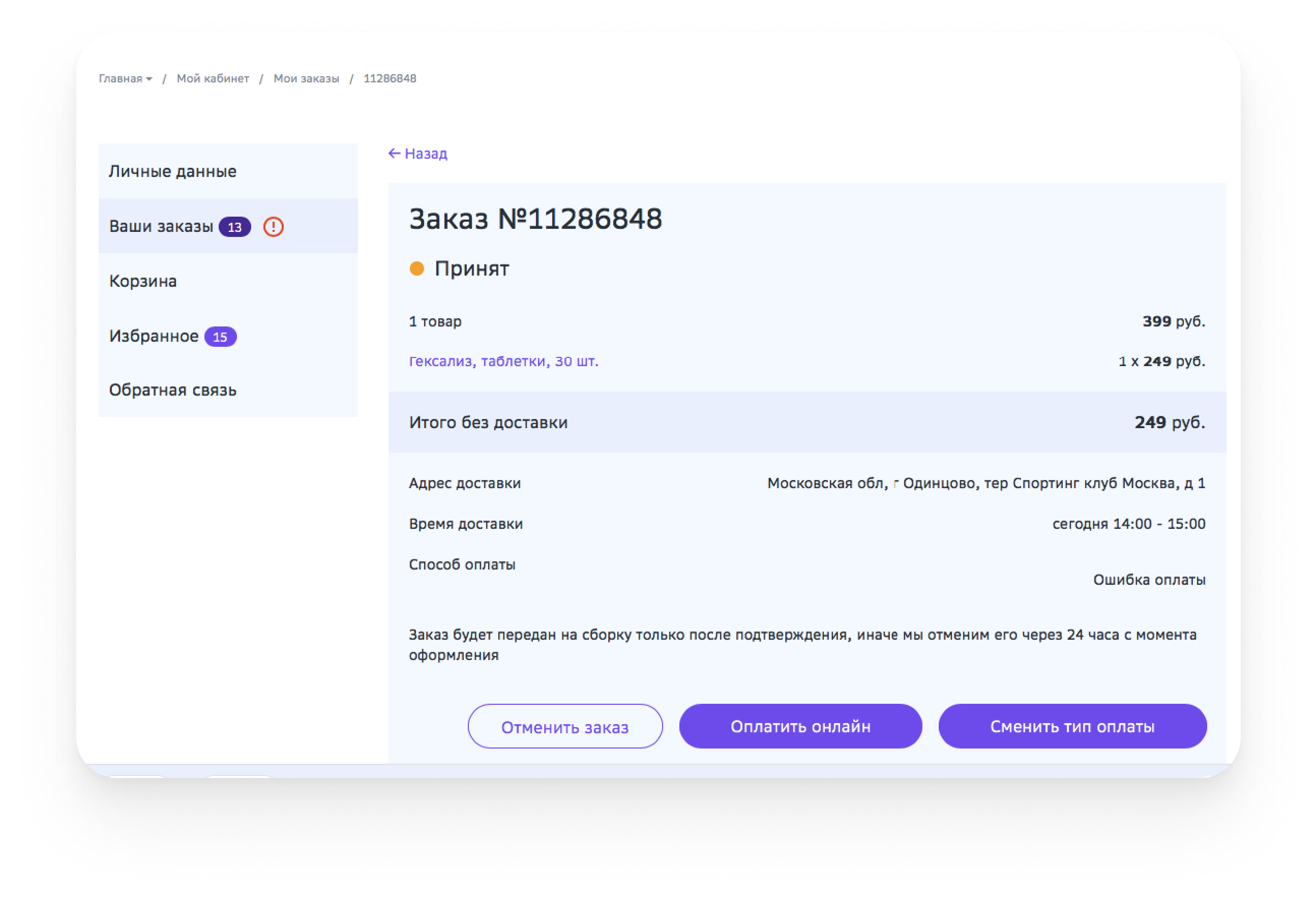
Task: Click the red warning icon beside Ваши заказы
Action: pyautogui.click(x=273, y=226)
